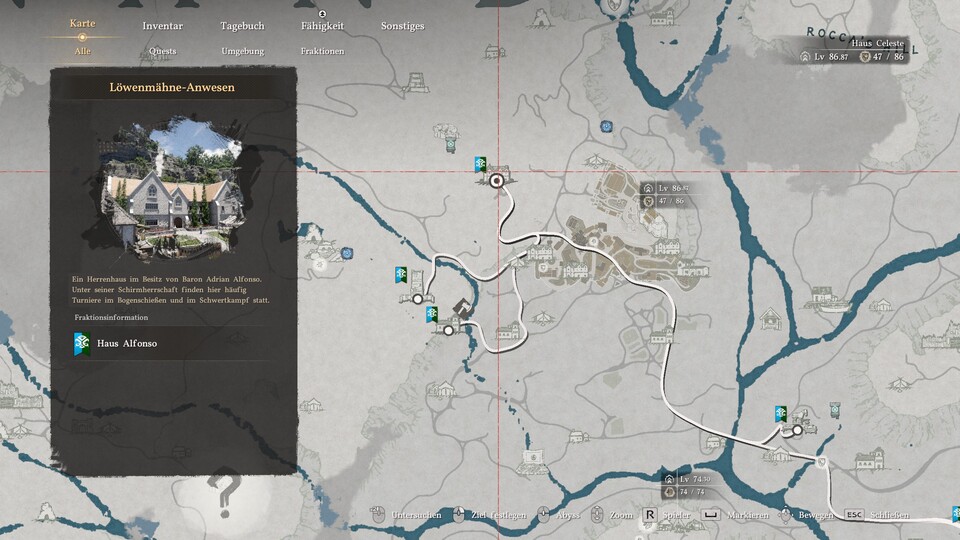This screenshot has width=960, height=540.
Task: Click the large question mark icon
Action: [225, 493]
